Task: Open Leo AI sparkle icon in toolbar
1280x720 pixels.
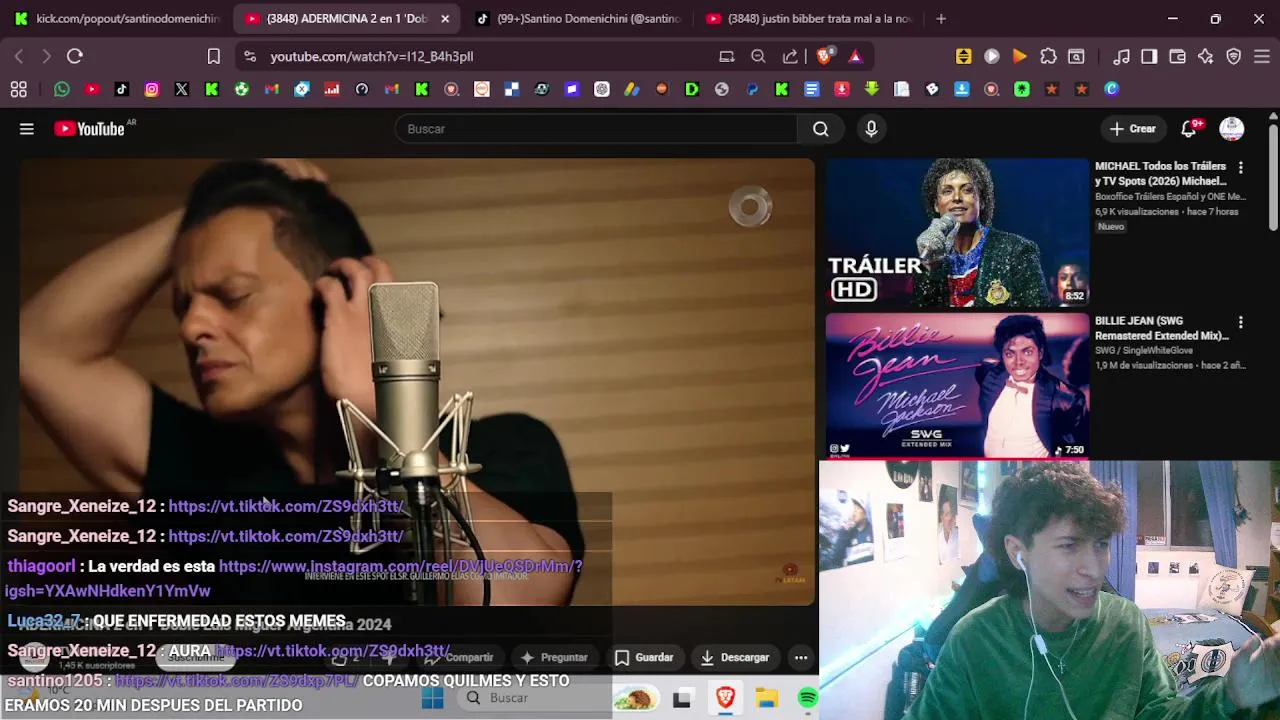Action: tap(1205, 56)
